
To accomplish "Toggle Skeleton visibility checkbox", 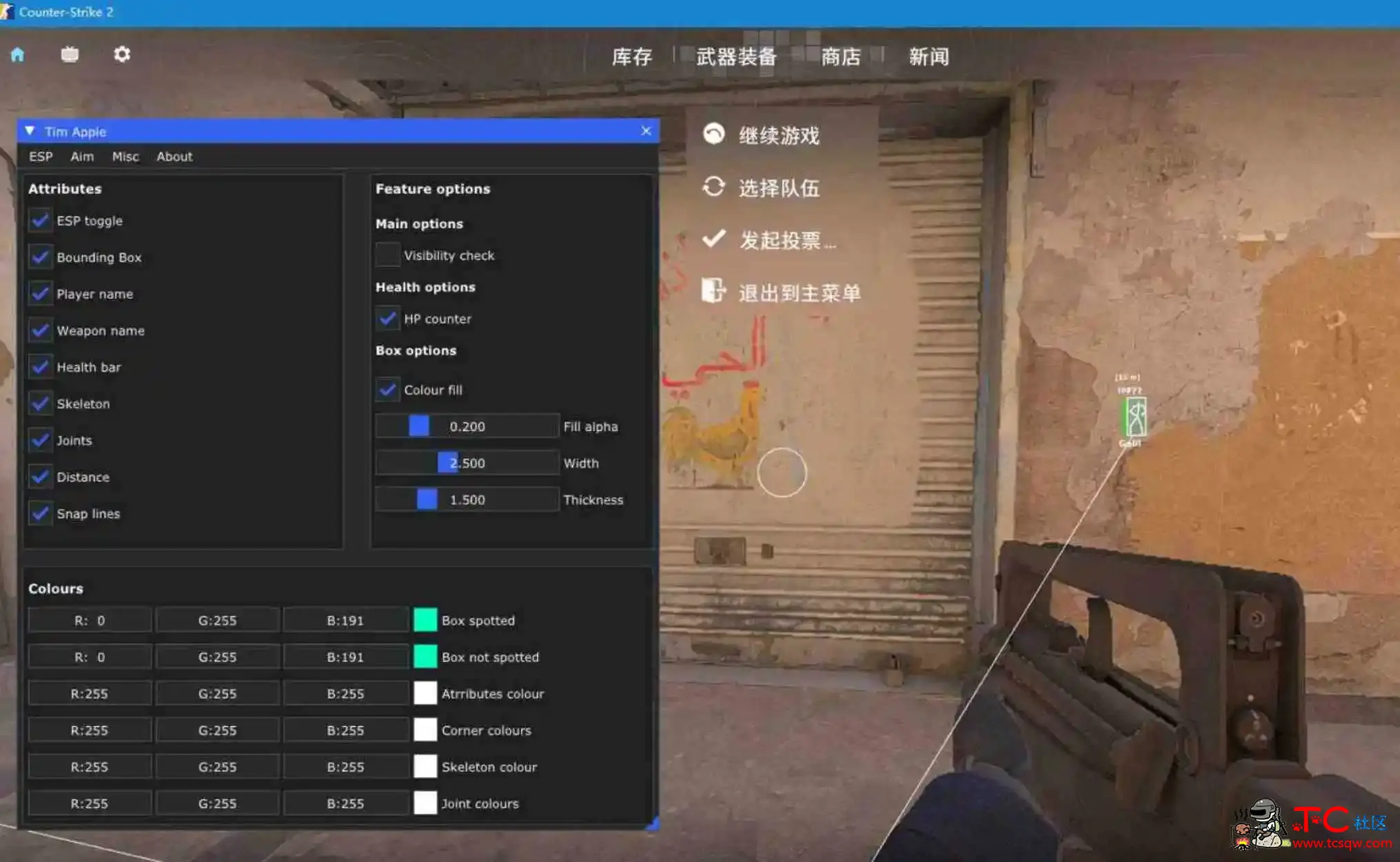I will (39, 403).
